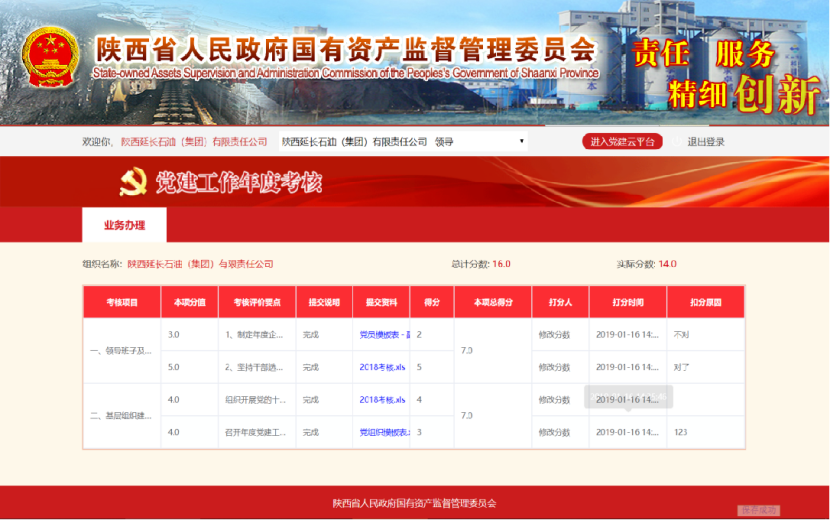
Task: Click the 2、坚持干部选... evaluation point cell
Action: tap(257, 367)
